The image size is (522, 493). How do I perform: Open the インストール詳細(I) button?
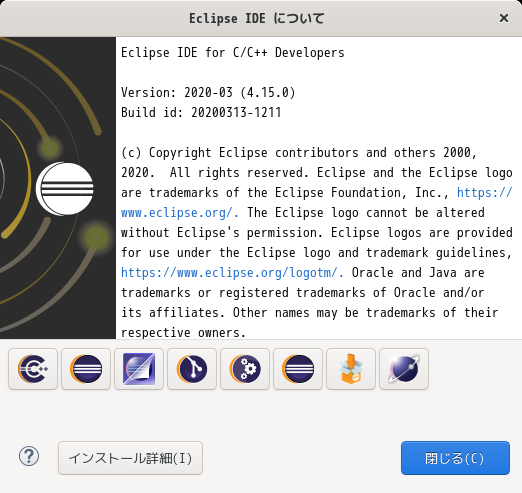130,458
